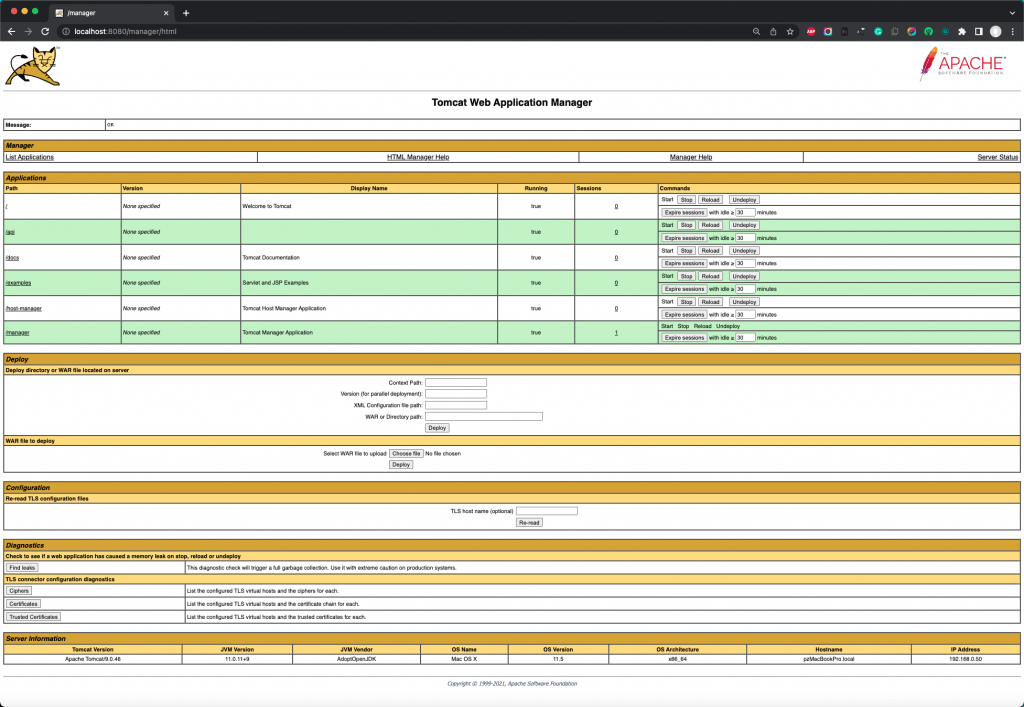Stop the /examples application
Screen dimensions: 1024x707
(686, 276)
